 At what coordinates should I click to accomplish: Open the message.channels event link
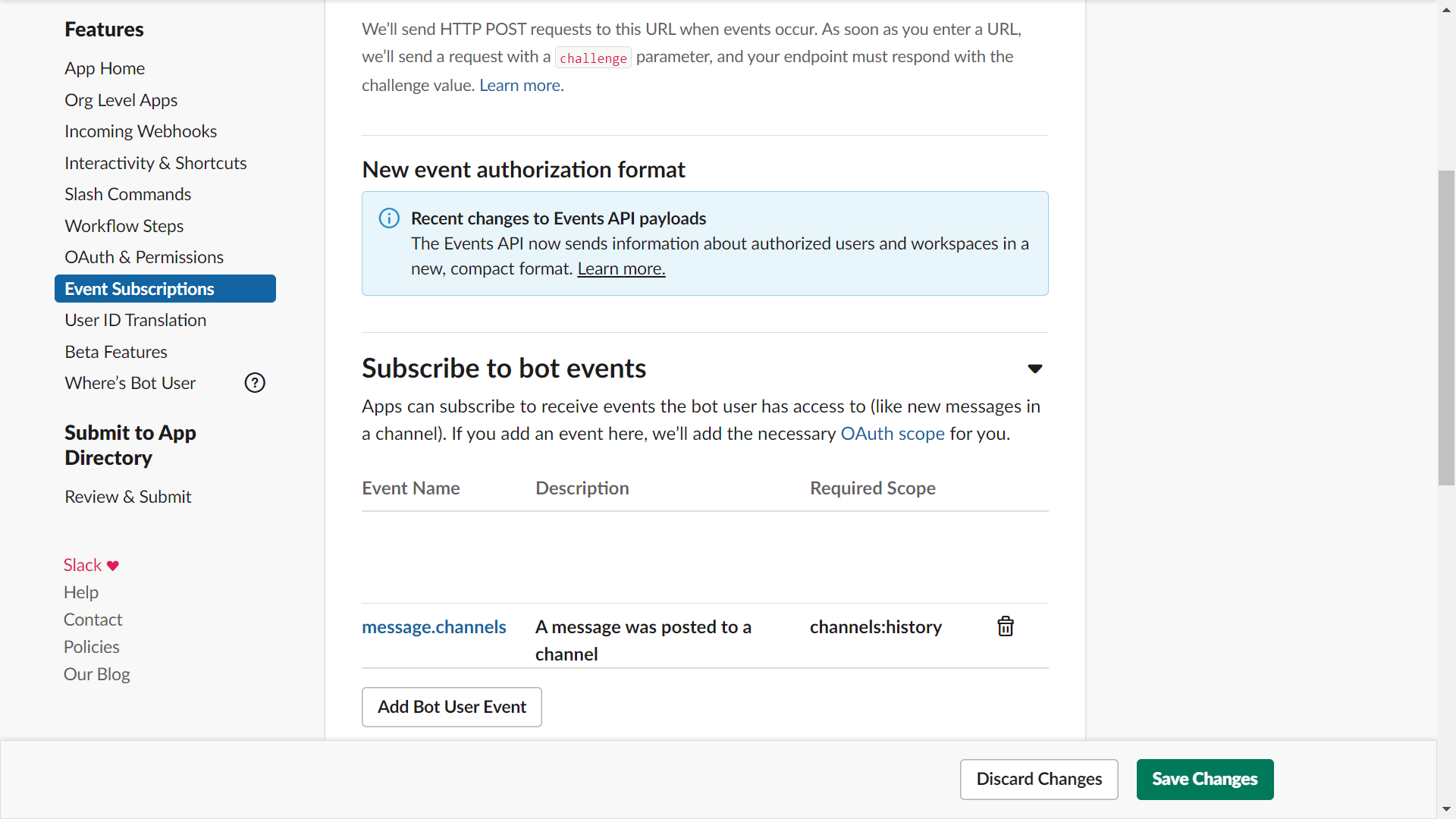434,627
